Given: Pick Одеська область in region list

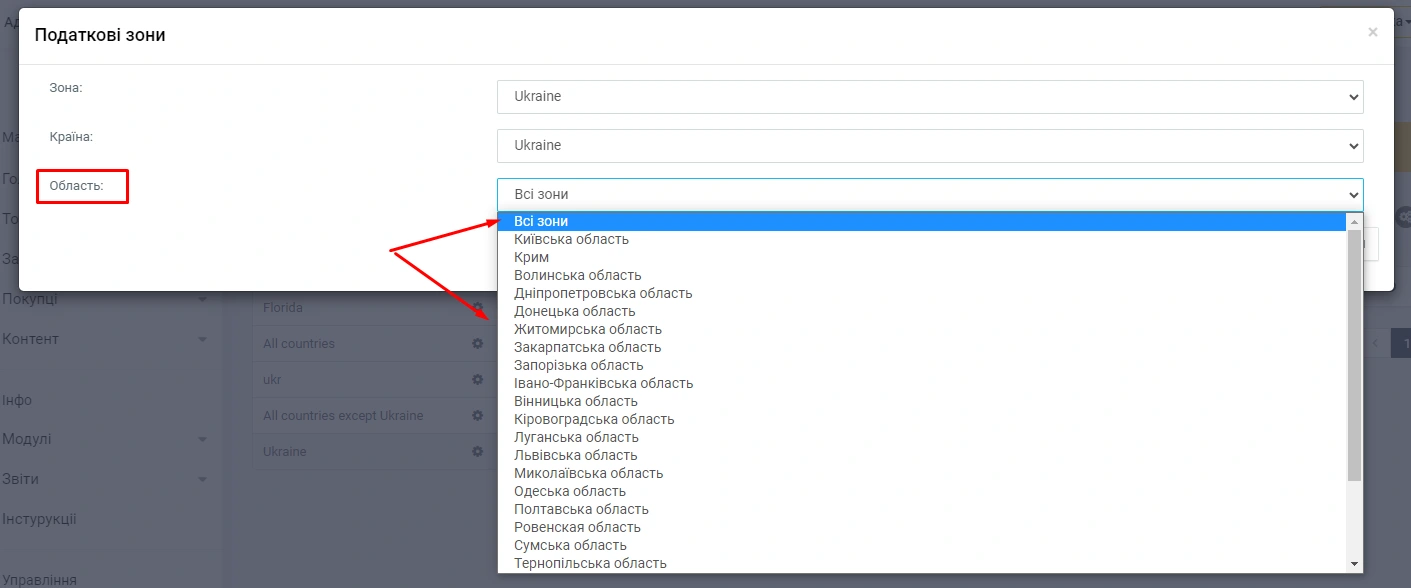Looking at the screenshot, I should 570,491.
